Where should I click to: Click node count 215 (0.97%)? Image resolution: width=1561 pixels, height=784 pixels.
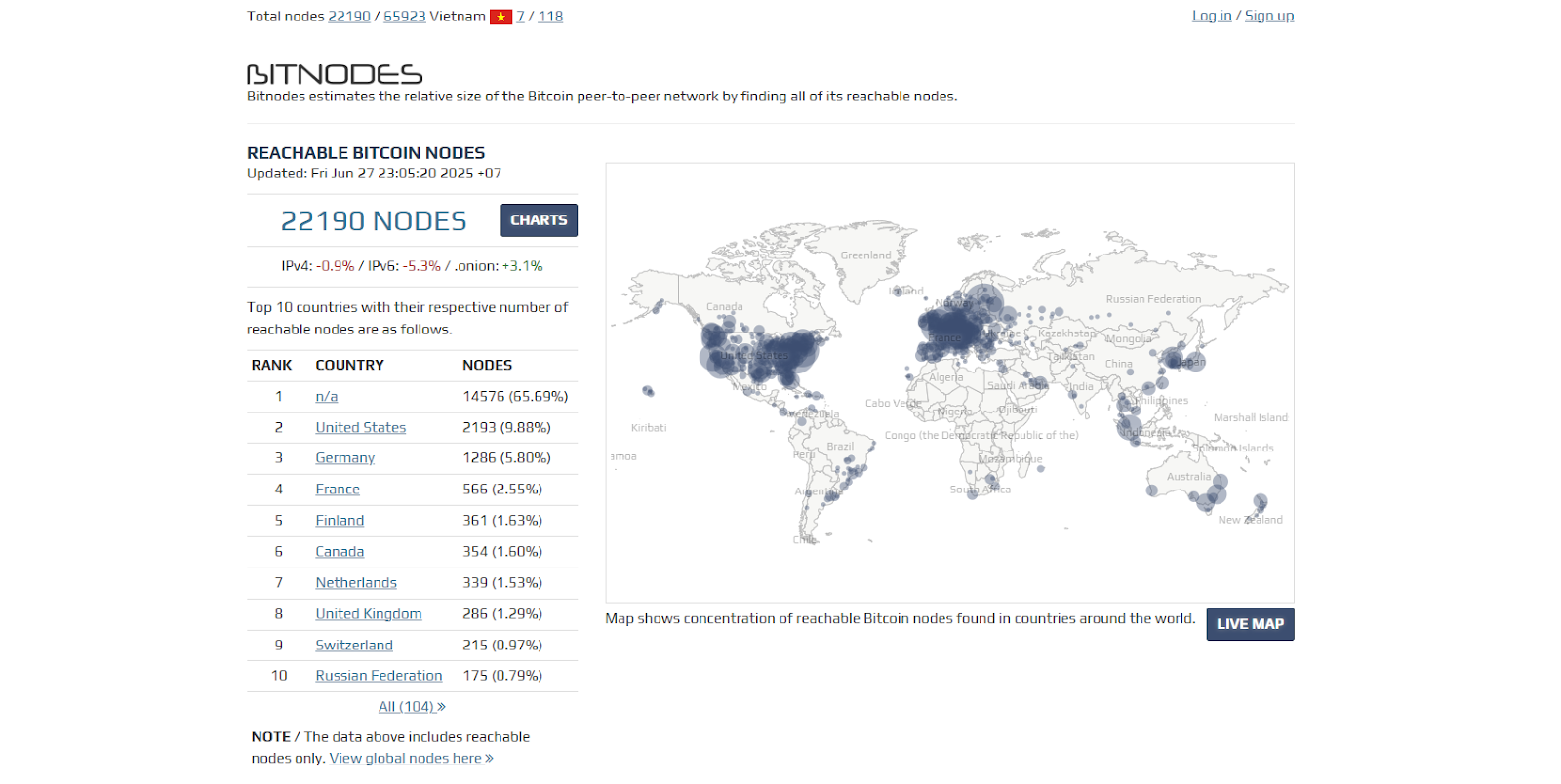pyautogui.click(x=502, y=646)
